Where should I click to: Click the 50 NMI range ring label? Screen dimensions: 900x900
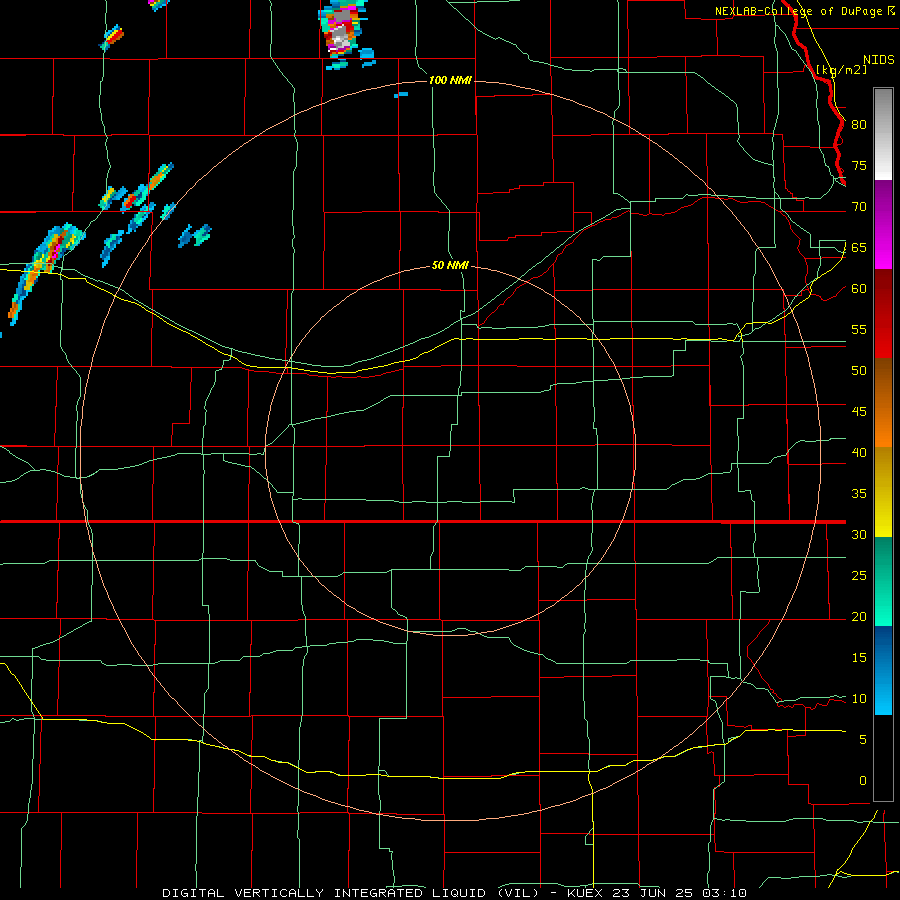[x=451, y=265]
